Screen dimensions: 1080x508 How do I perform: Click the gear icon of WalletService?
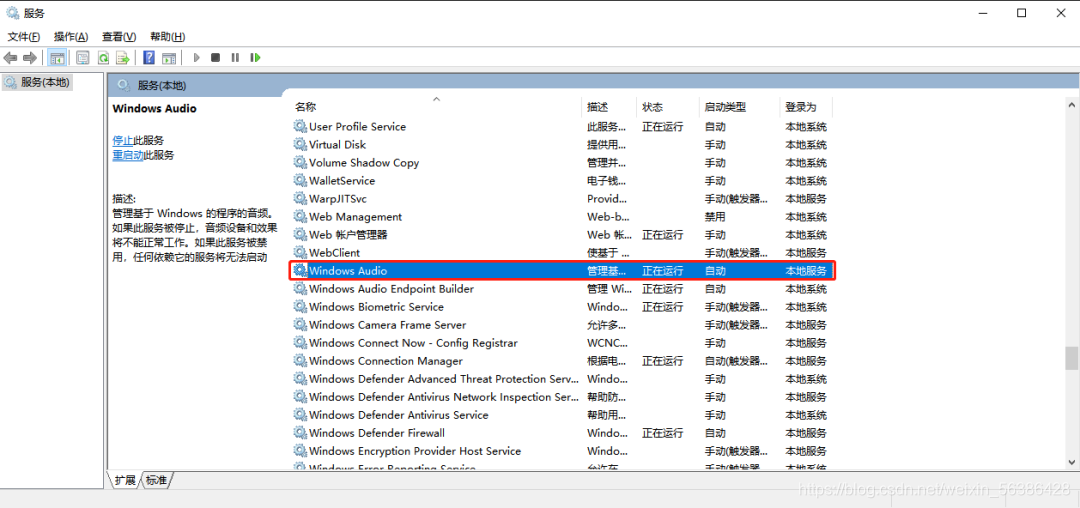tap(300, 180)
